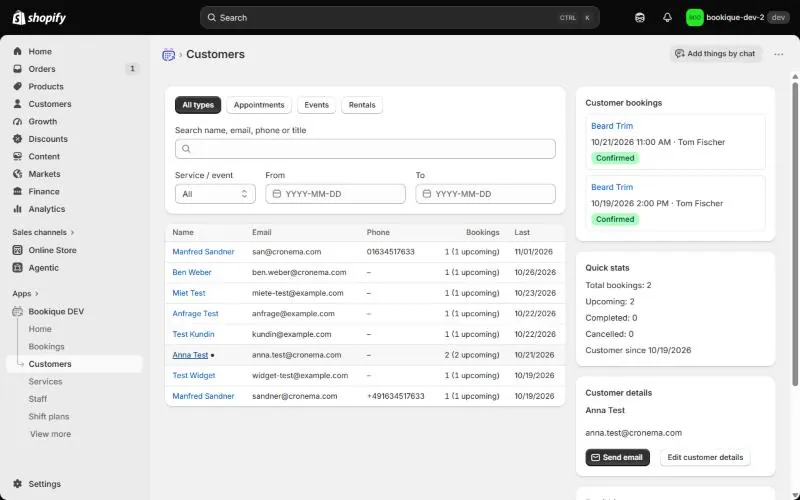Click the calendar icon in From date field
The height and width of the screenshot is (500, 800).
(x=277, y=194)
